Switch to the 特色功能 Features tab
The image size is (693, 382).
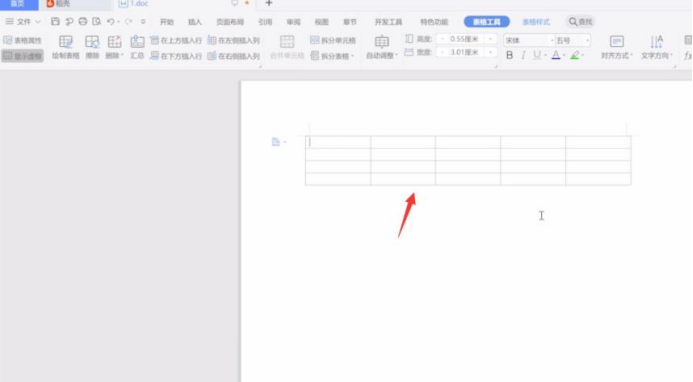[434, 22]
